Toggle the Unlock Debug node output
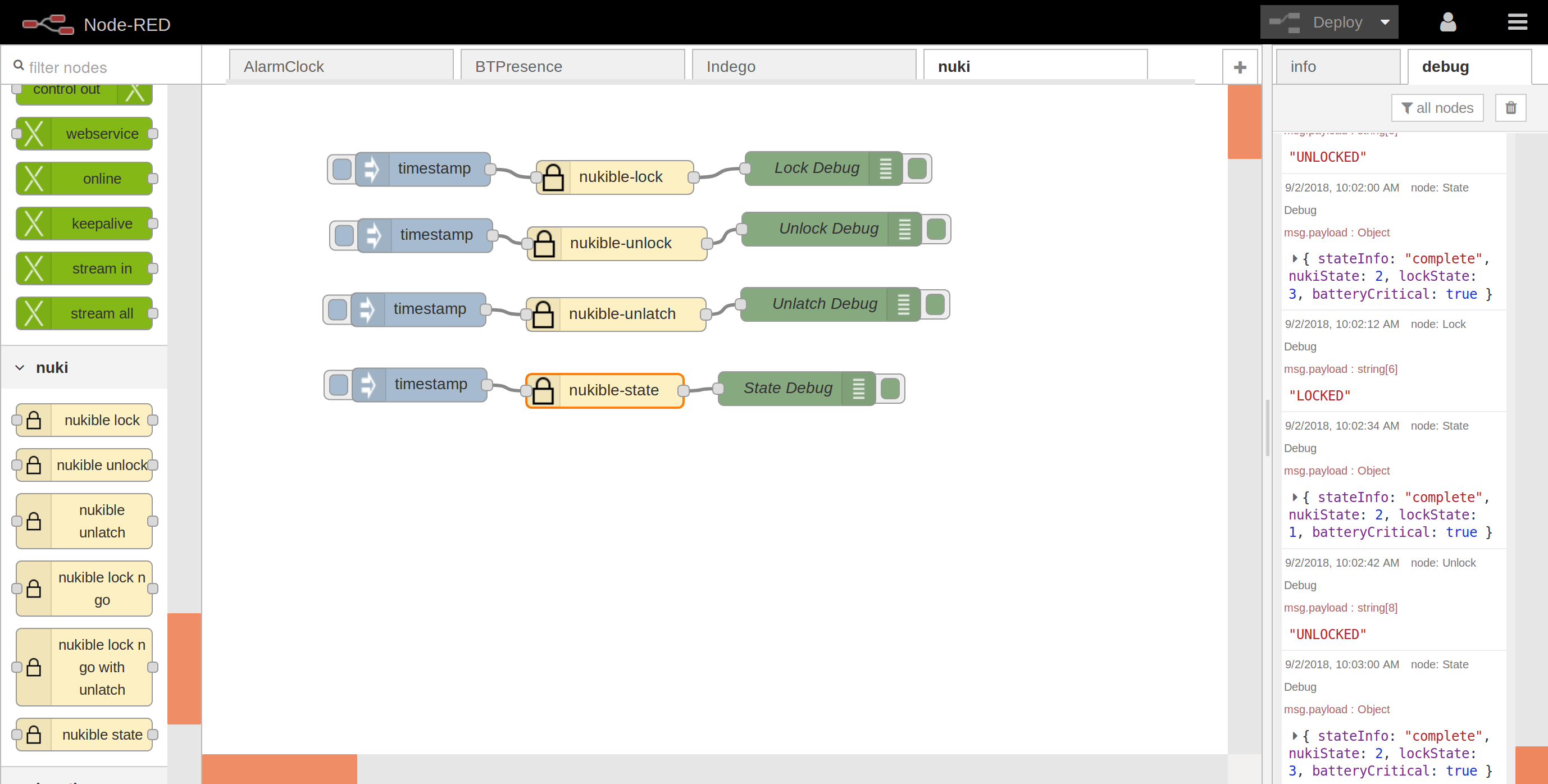Image resolution: width=1548 pixels, height=784 pixels. 936,229
